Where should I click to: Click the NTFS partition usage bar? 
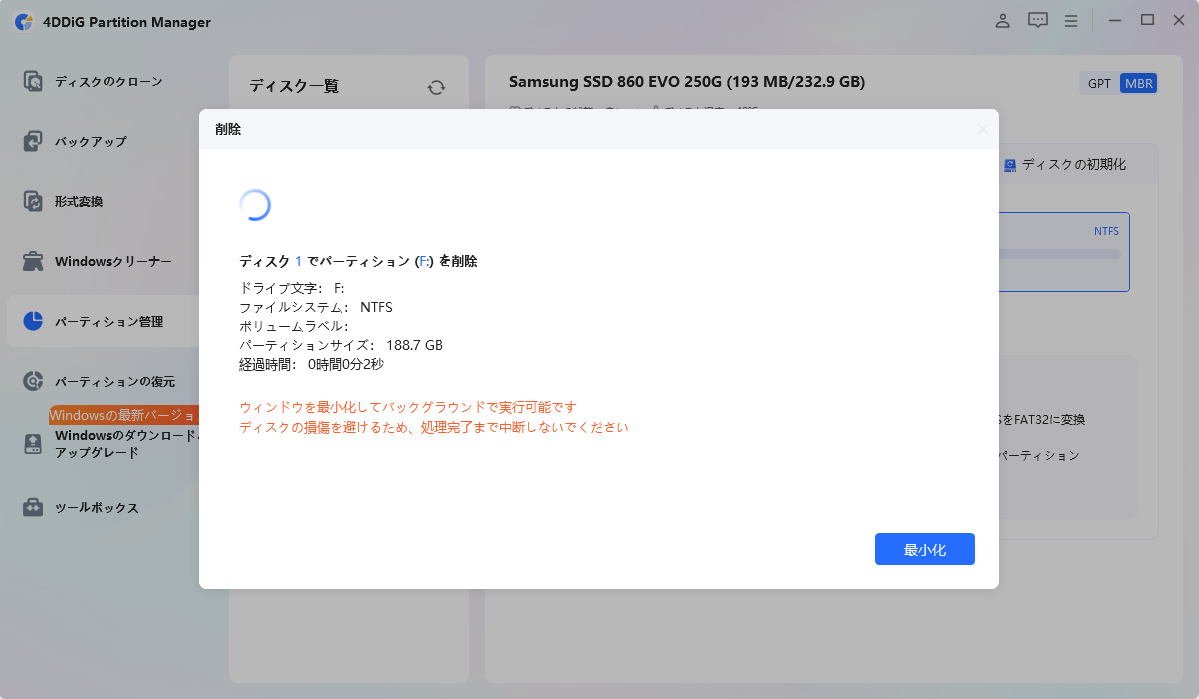pos(1060,254)
